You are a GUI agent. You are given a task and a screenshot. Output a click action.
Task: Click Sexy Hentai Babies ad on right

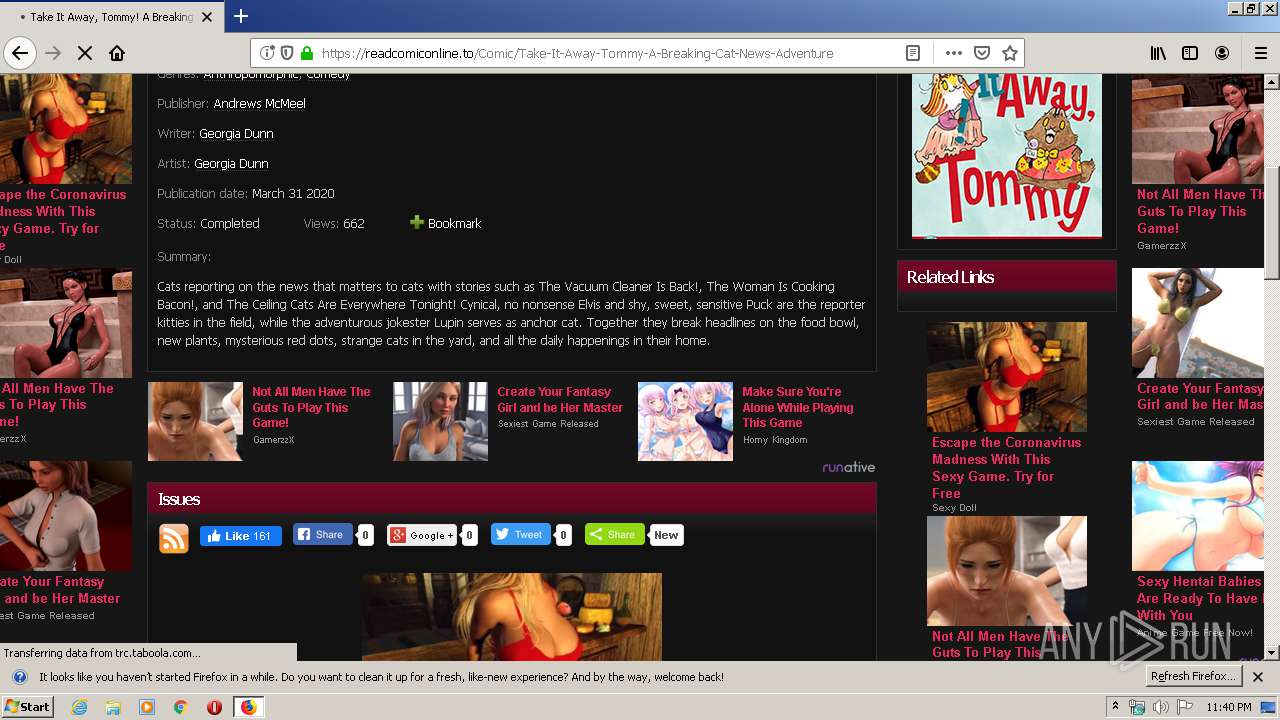tap(1198, 597)
